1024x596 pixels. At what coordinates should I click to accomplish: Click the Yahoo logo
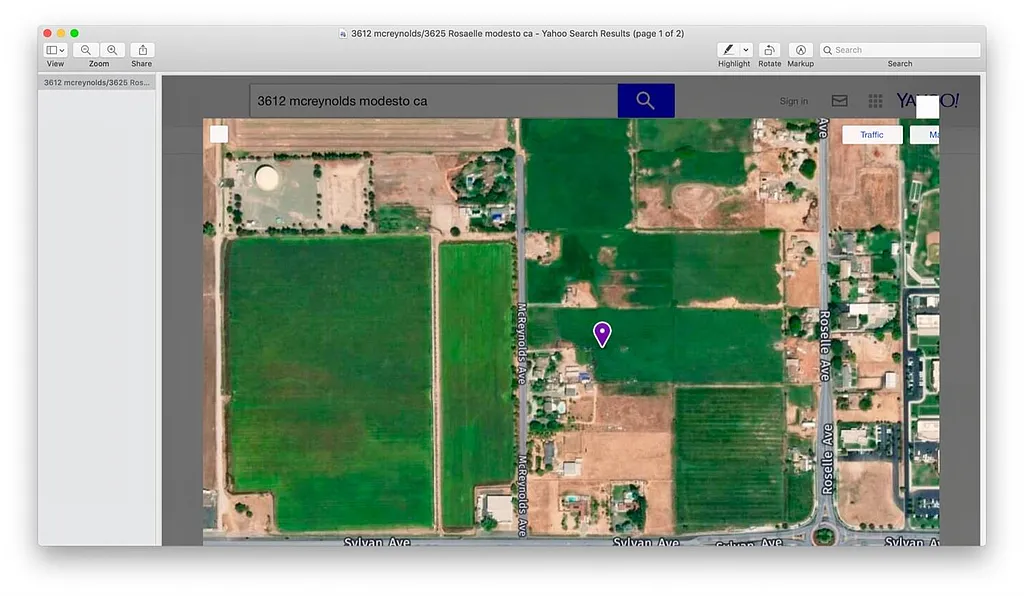926,101
